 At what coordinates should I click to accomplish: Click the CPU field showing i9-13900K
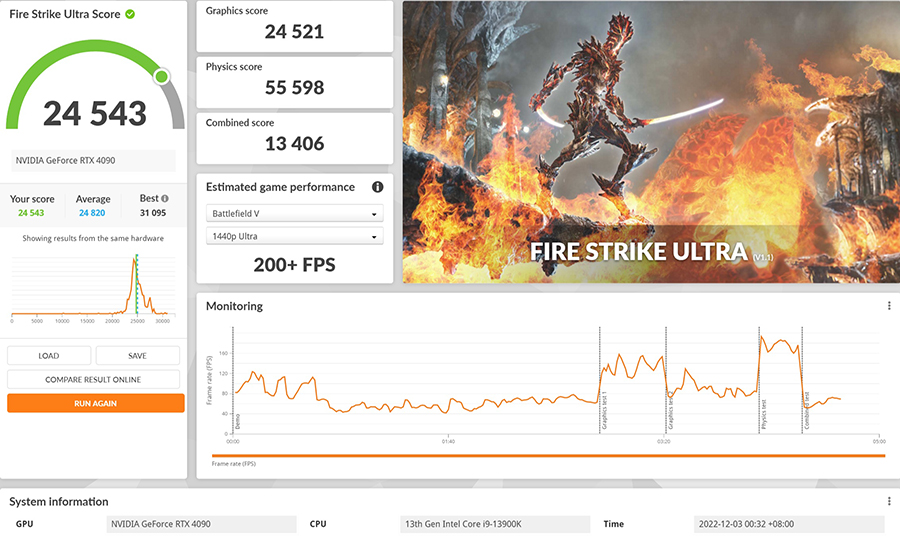point(495,524)
